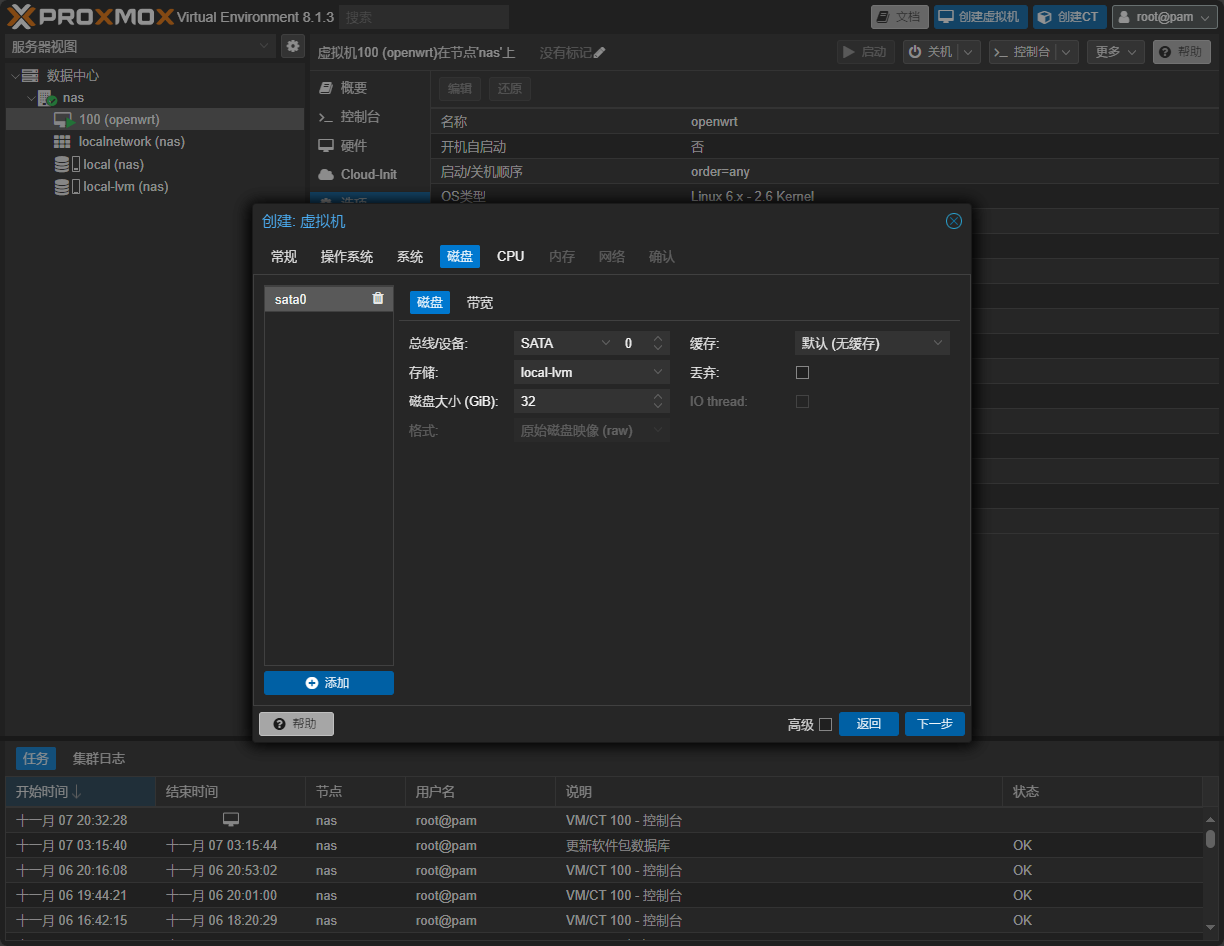Toggle the Advanced checkbox

point(825,724)
